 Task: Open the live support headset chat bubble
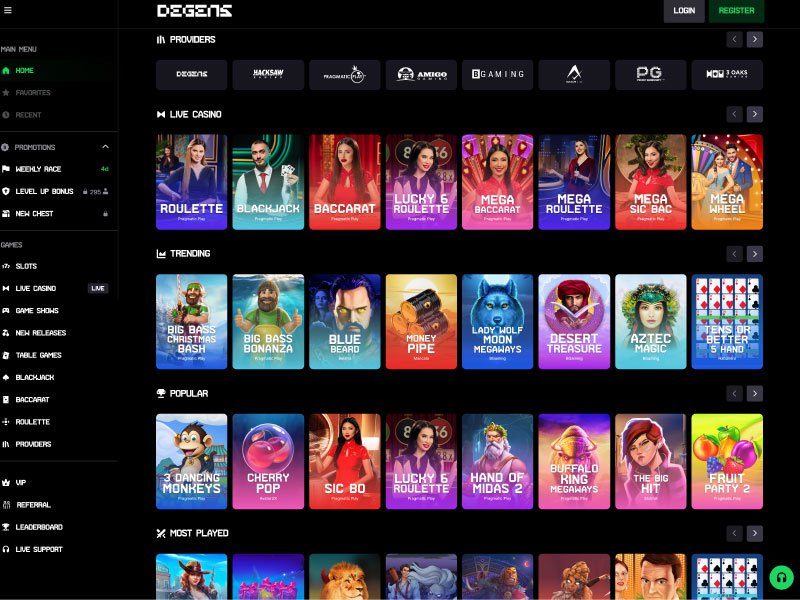point(781,578)
